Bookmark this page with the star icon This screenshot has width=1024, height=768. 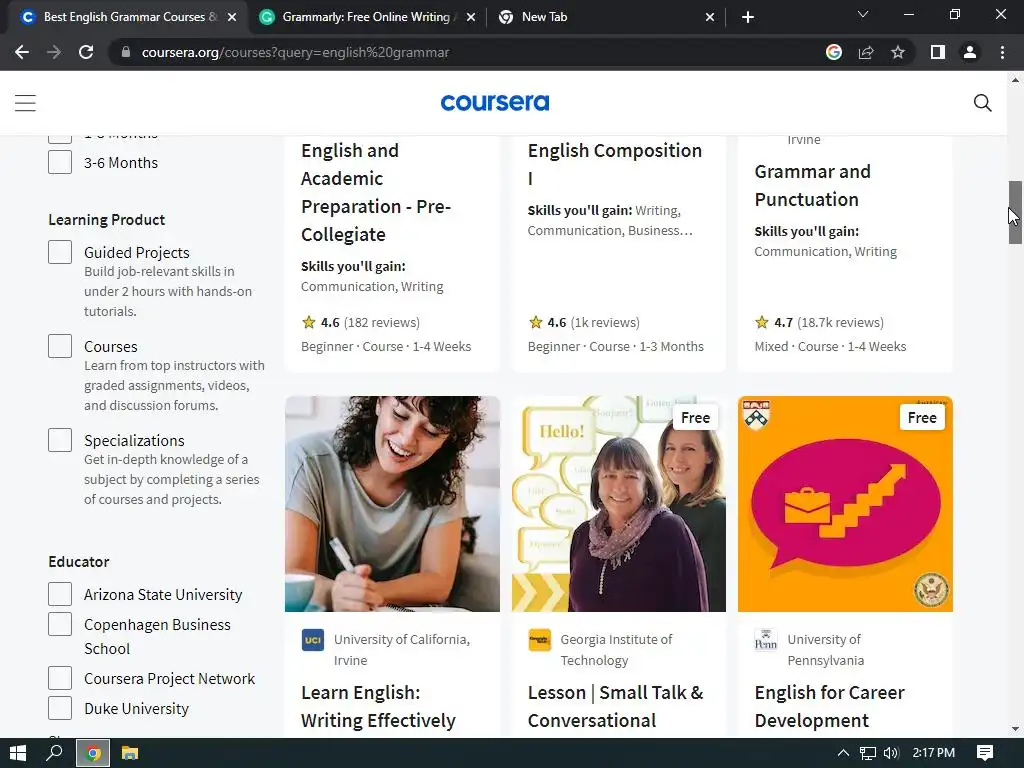pos(898,52)
